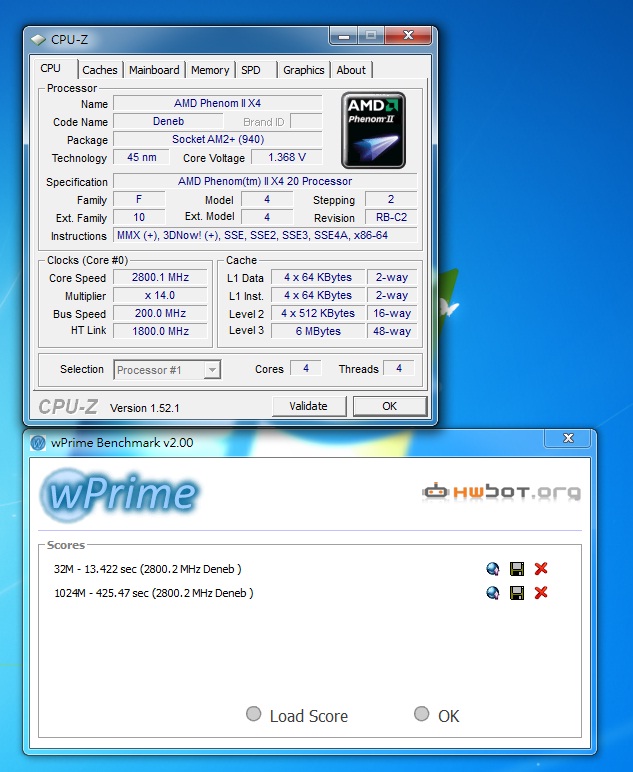Viewport: 633px width, 772px height.
Task: Click the OK button in CPU-Z
Action: tap(390, 406)
